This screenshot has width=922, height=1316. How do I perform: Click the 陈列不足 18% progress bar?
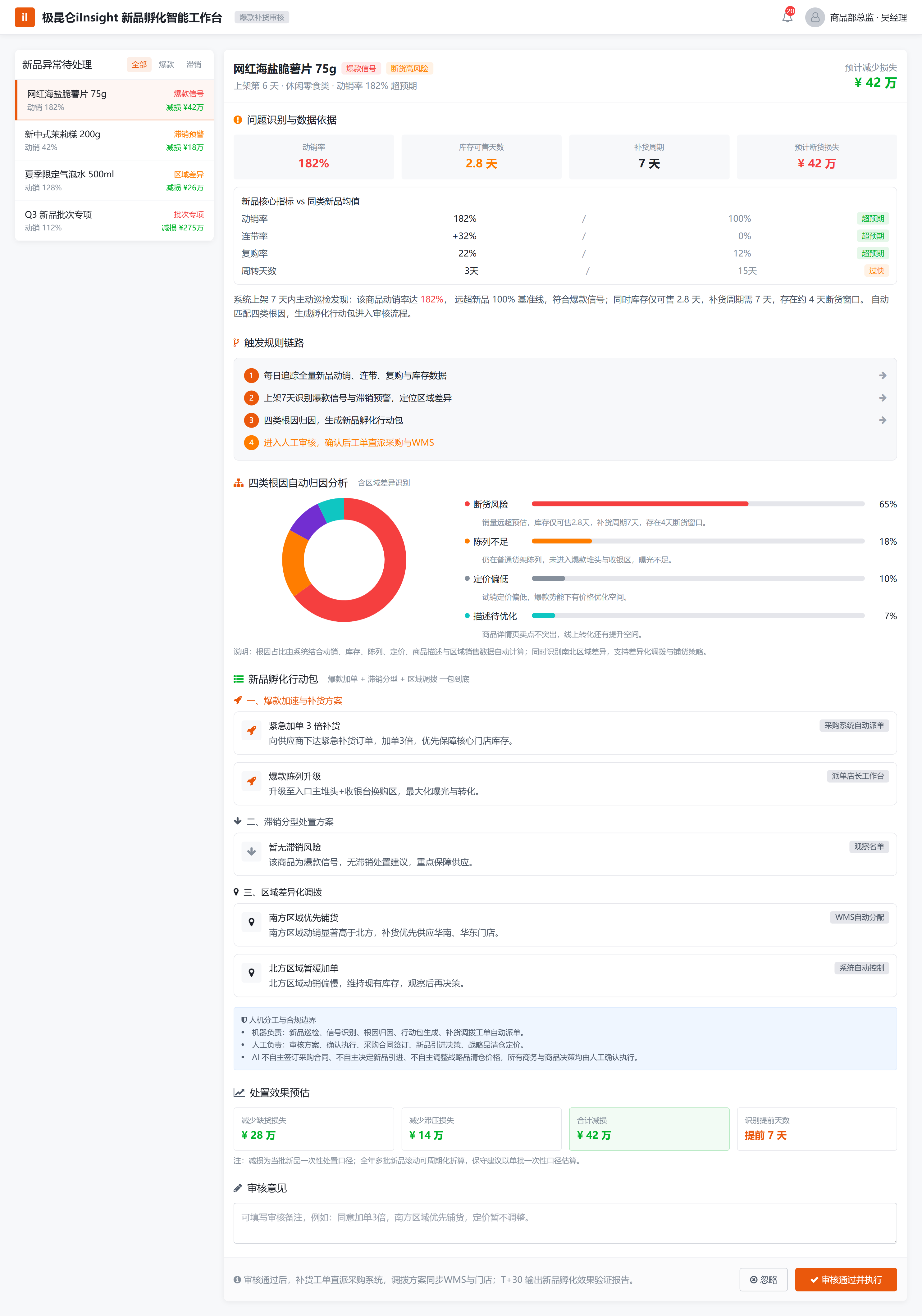[x=698, y=541]
